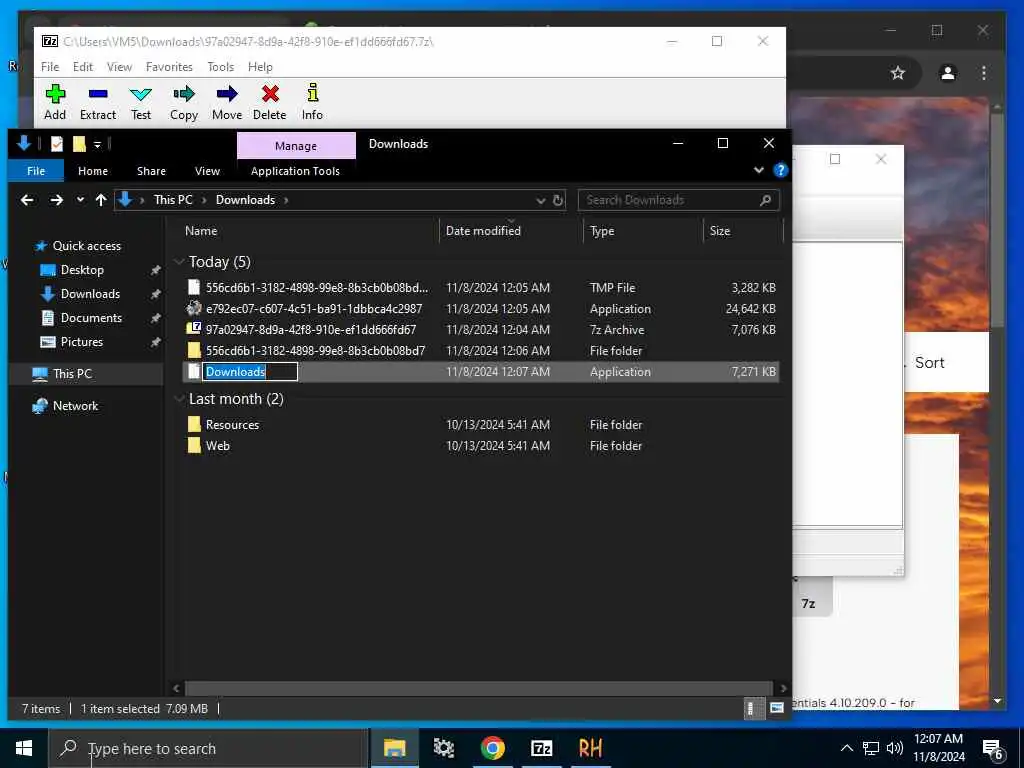1024x768 pixels.
Task: Click Downloads in the address breadcrumb
Action: point(246,200)
